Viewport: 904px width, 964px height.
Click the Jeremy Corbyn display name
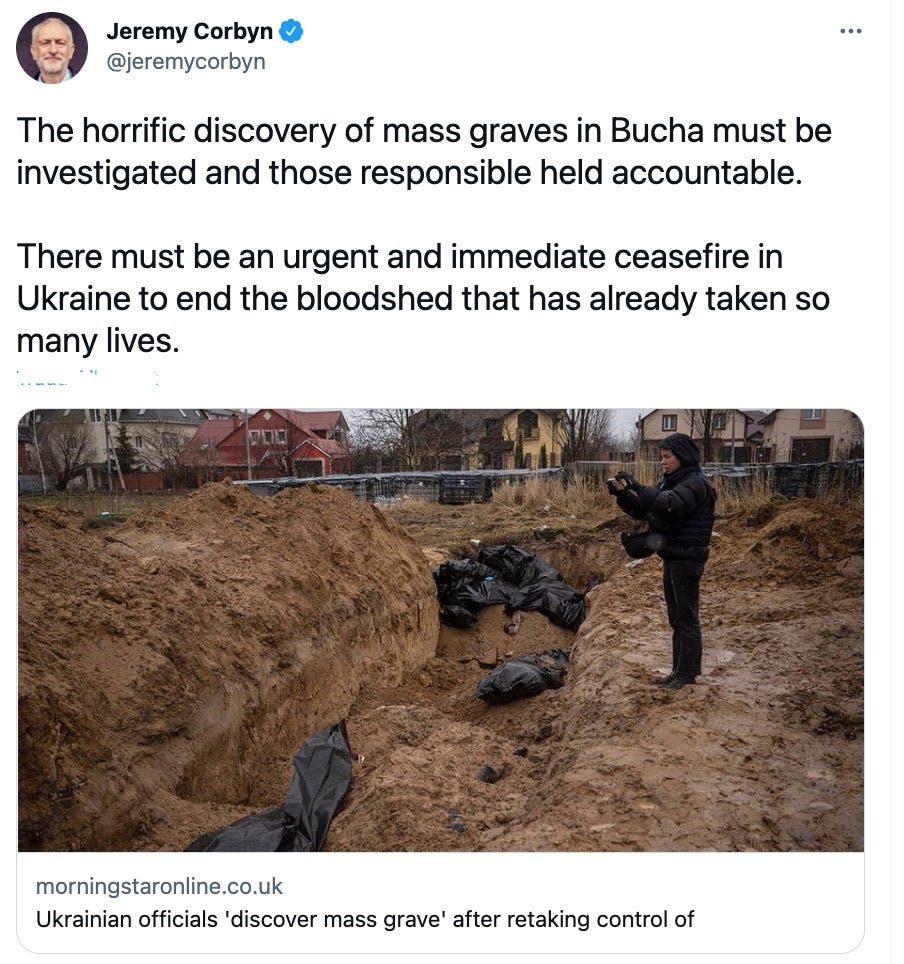click(189, 31)
